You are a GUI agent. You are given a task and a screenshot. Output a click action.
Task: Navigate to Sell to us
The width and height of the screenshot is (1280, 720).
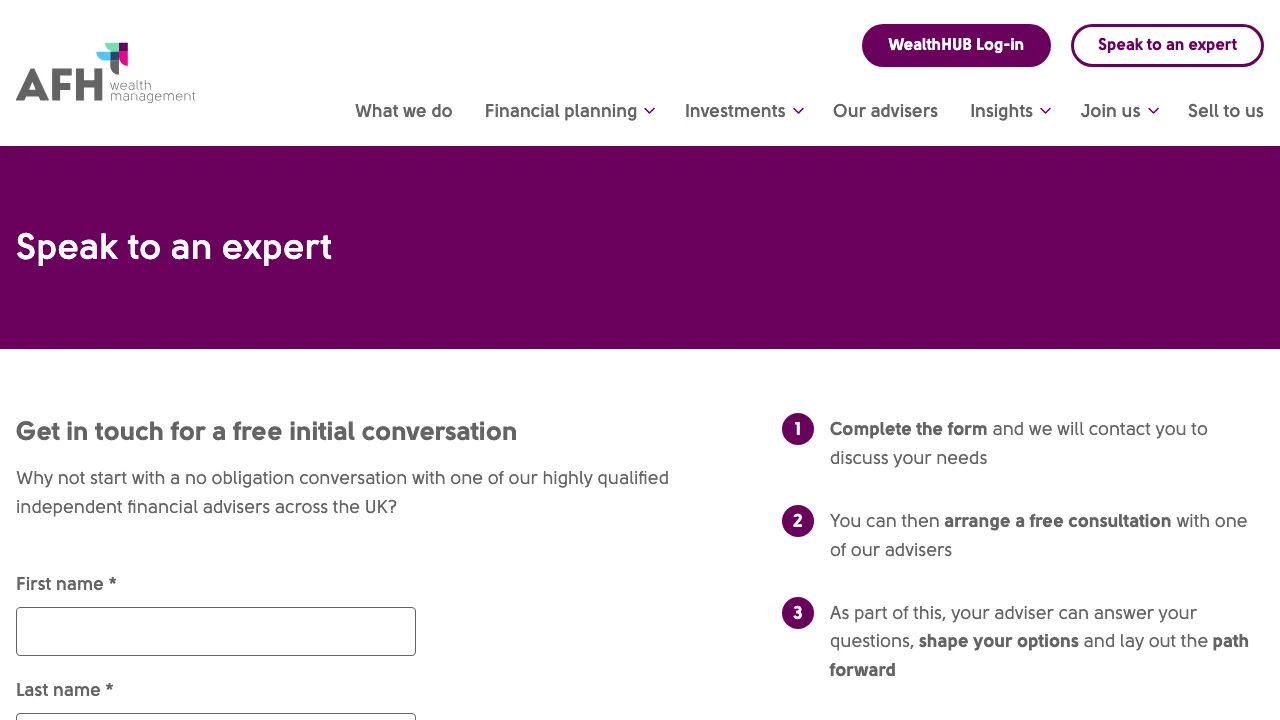click(x=1225, y=111)
